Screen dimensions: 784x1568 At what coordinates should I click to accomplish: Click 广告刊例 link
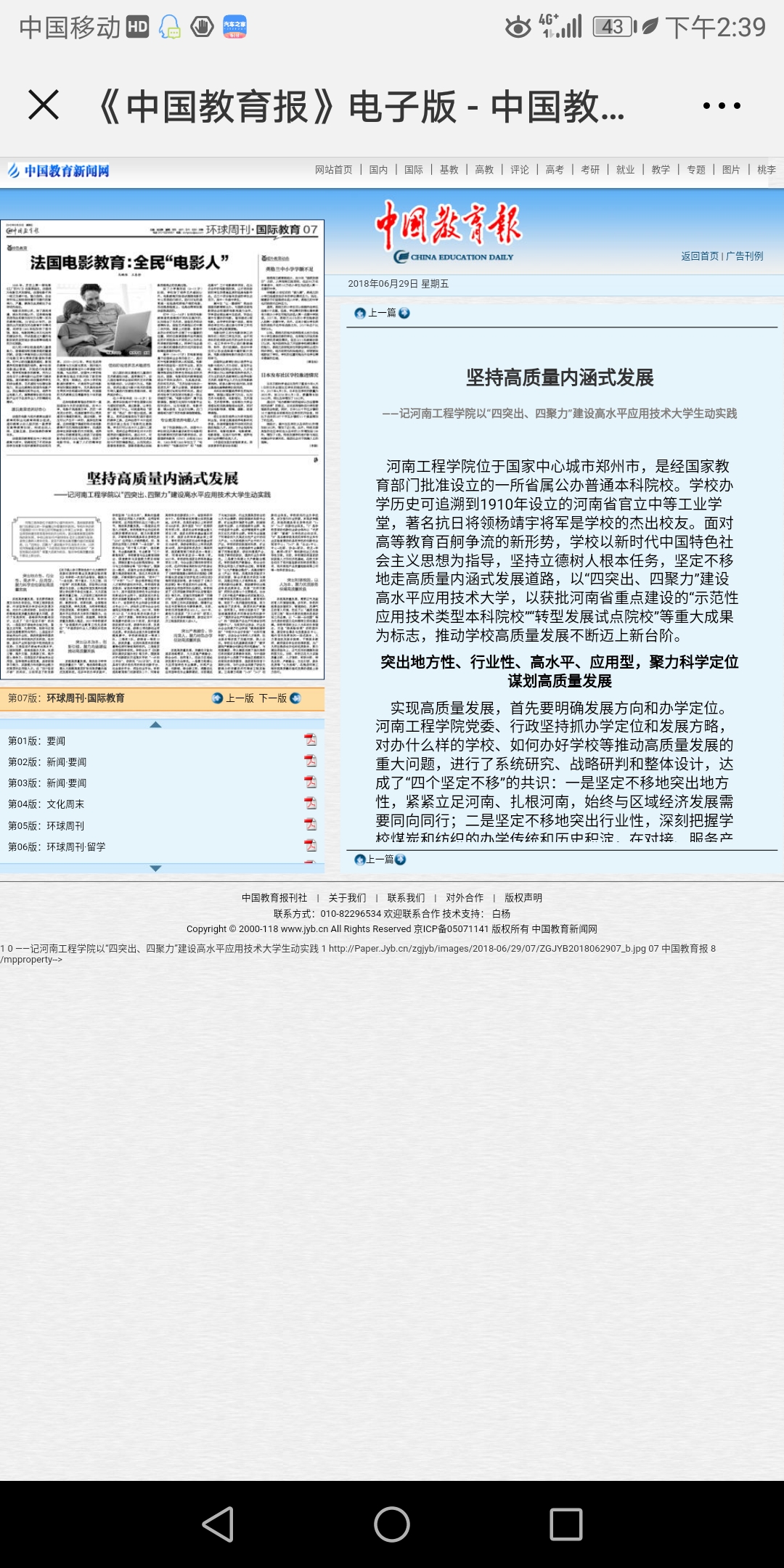[x=745, y=256]
